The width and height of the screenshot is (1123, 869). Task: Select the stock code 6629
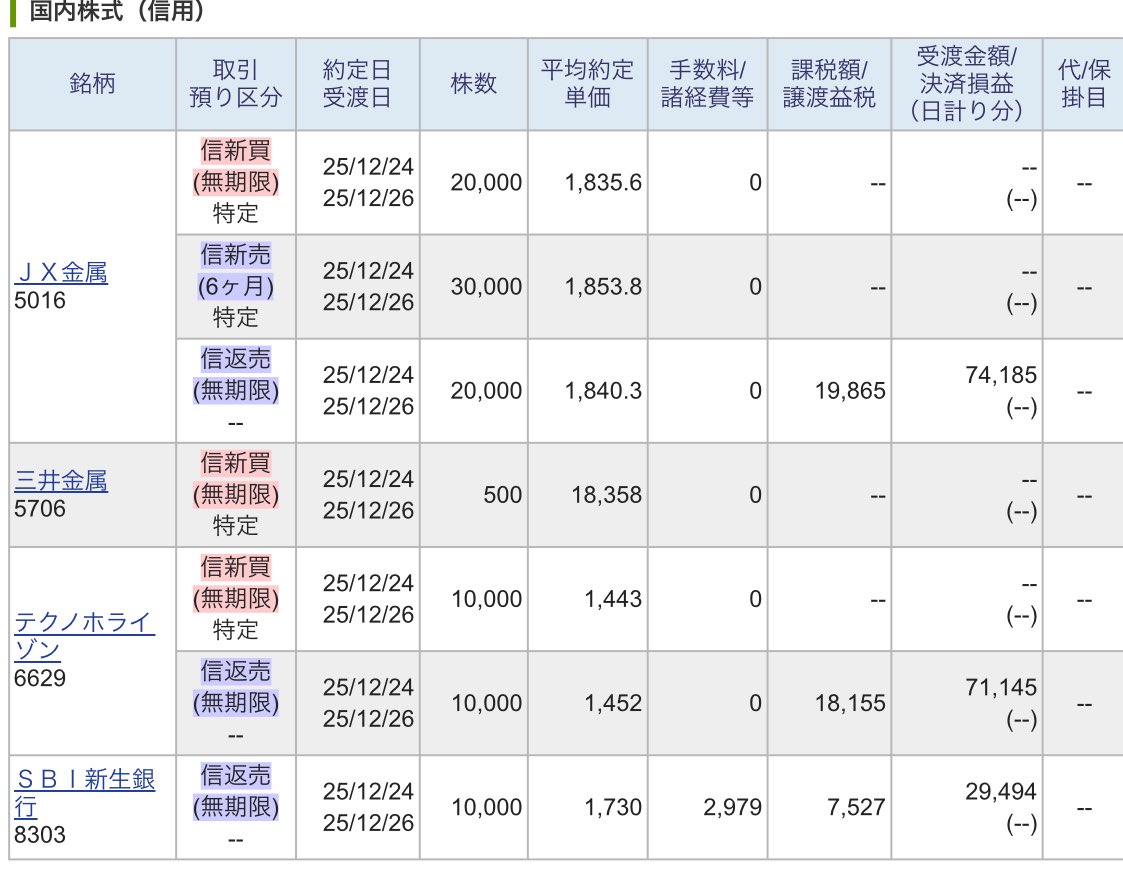coord(39,678)
